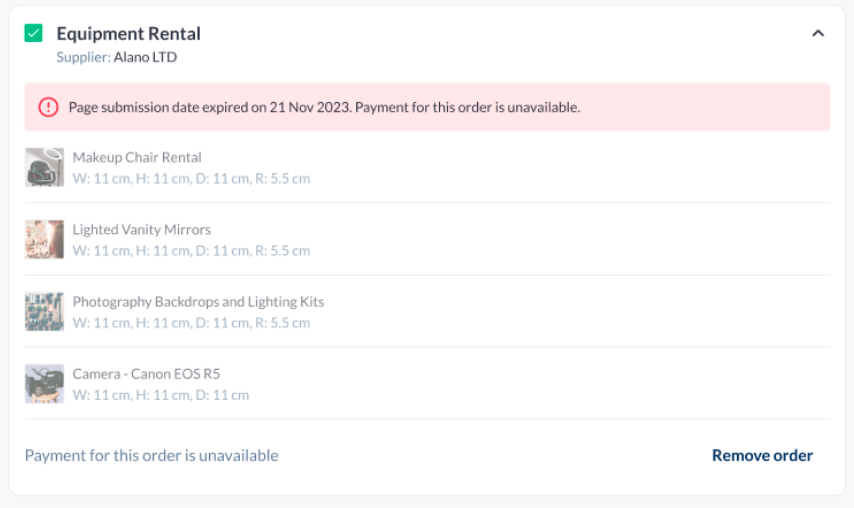Click the Supplier label text
Screen dimensions: 854x508
point(83,57)
